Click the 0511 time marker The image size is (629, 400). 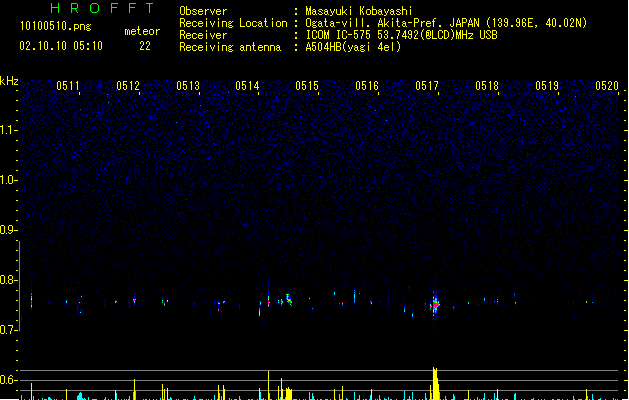[x=68, y=86]
